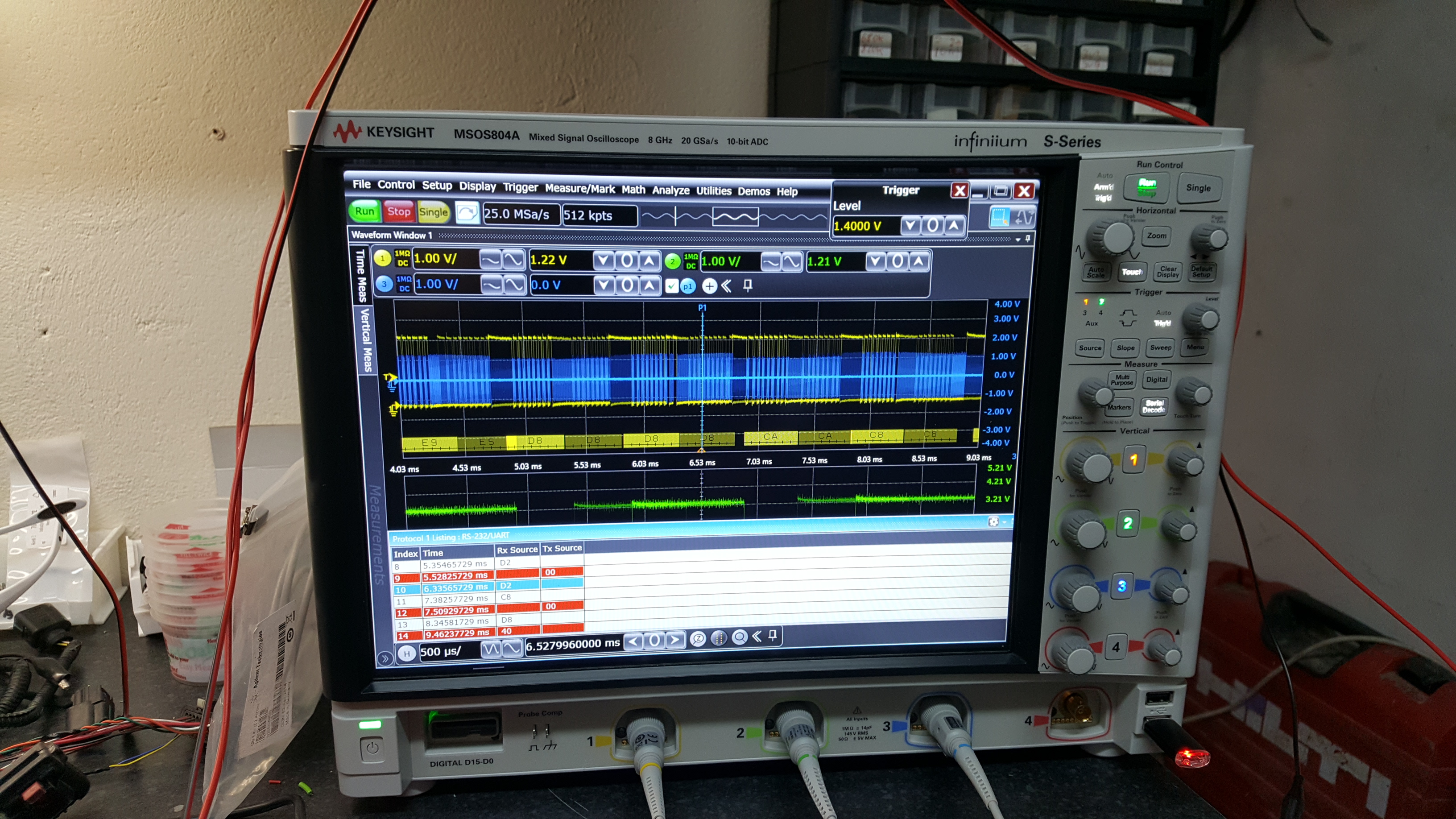This screenshot has height=819, width=1456.
Task: Open the Analyze menu
Action: 670,190
